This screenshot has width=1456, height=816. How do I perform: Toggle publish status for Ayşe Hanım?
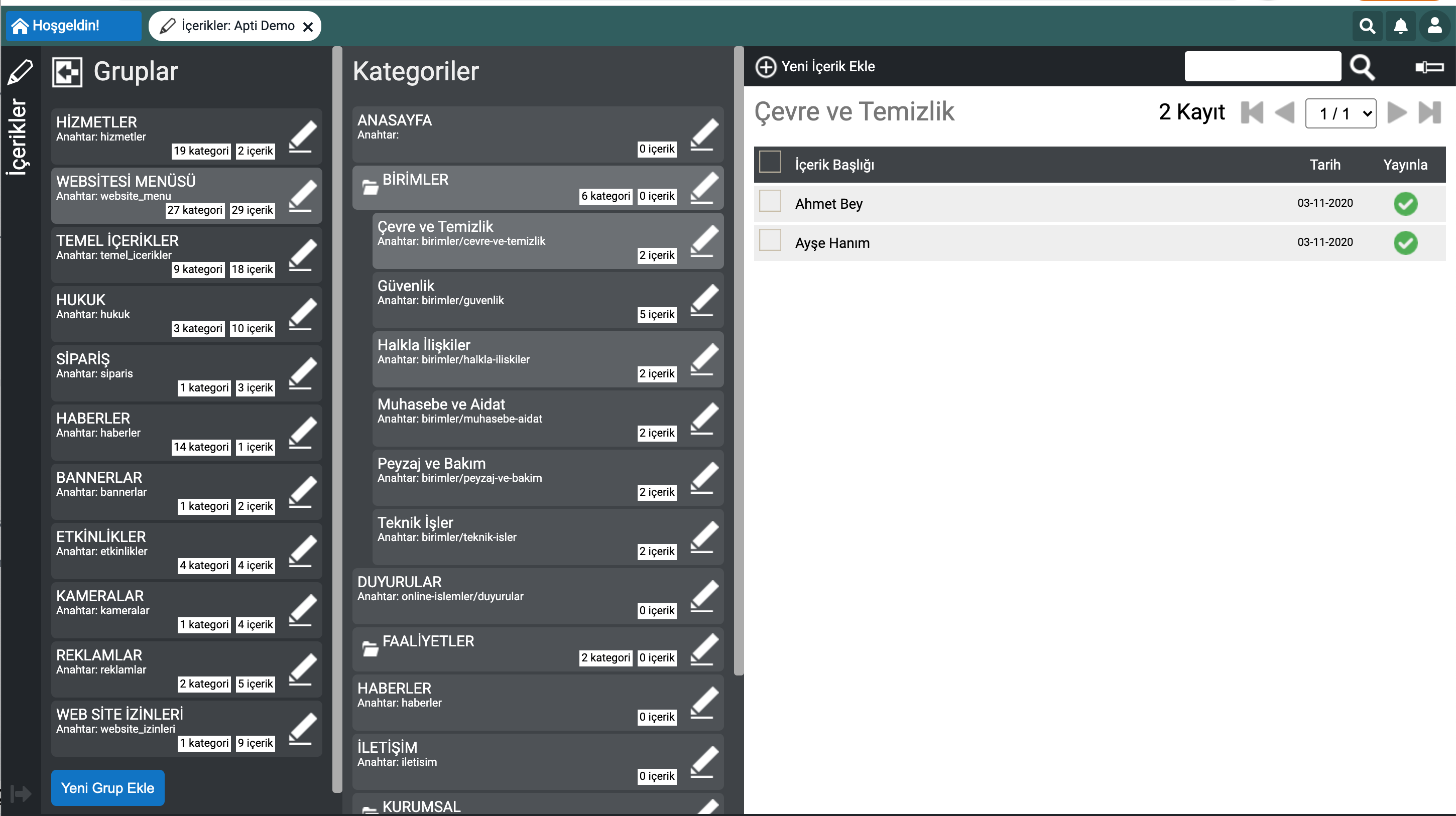click(x=1405, y=243)
